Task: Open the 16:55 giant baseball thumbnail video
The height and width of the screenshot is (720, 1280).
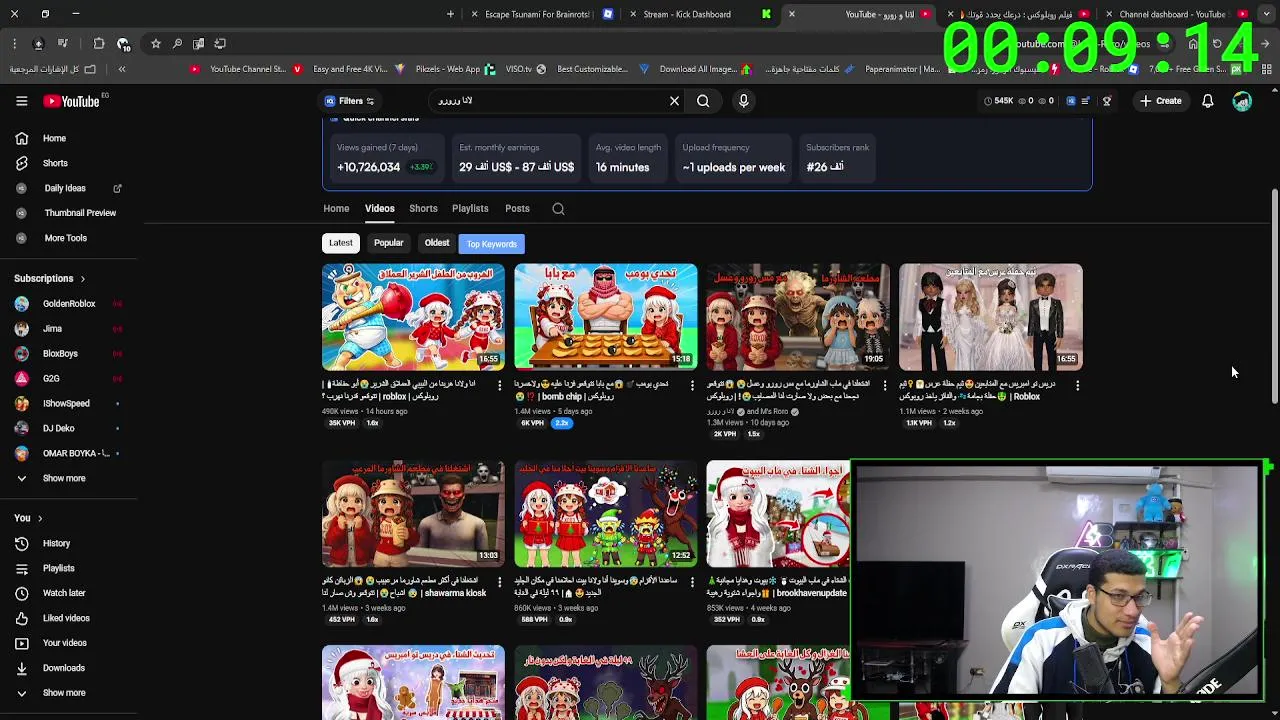Action: pos(413,317)
